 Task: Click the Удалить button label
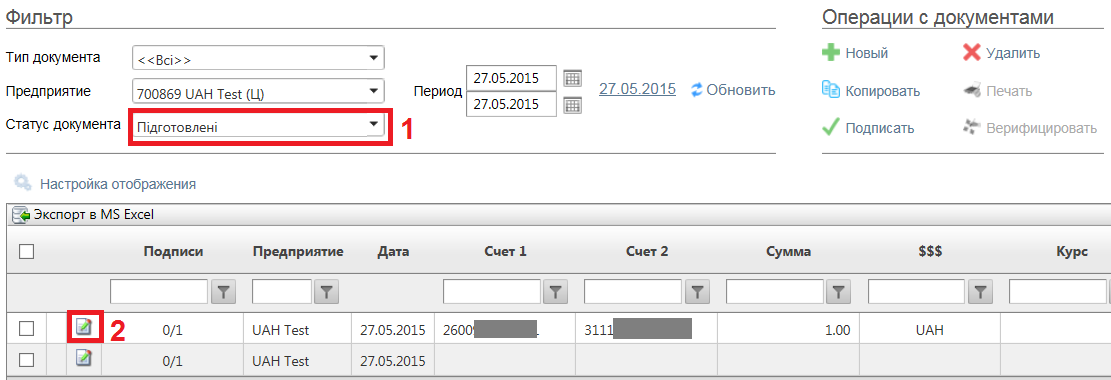[1013, 53]
